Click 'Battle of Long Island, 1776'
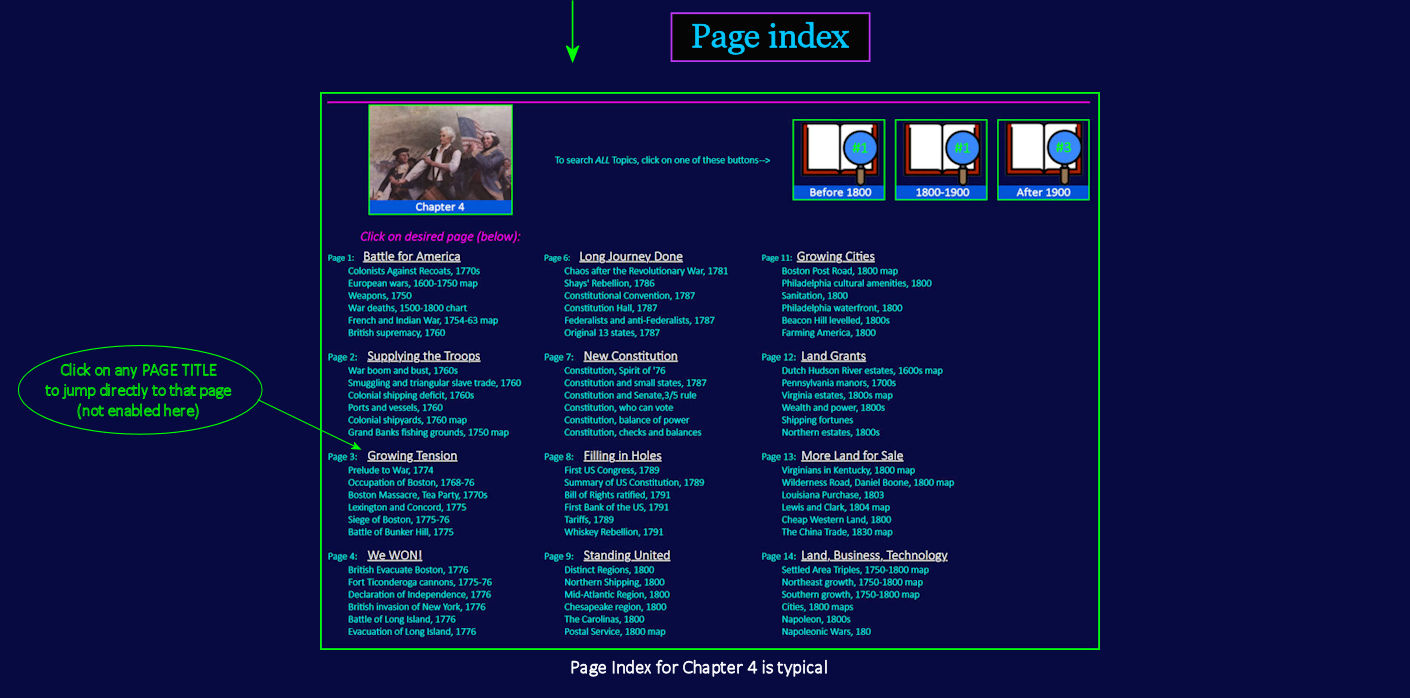The width and height of the screenshot is (1410, 698). (402, 620)
